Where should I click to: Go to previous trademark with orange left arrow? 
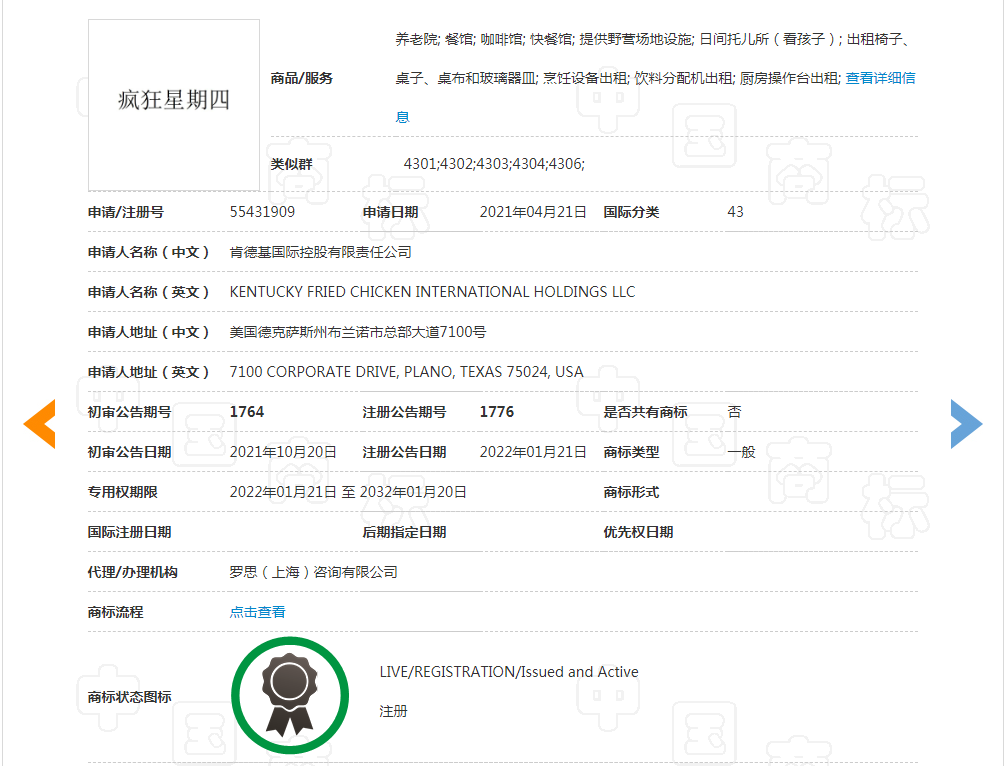coord(39,424)
